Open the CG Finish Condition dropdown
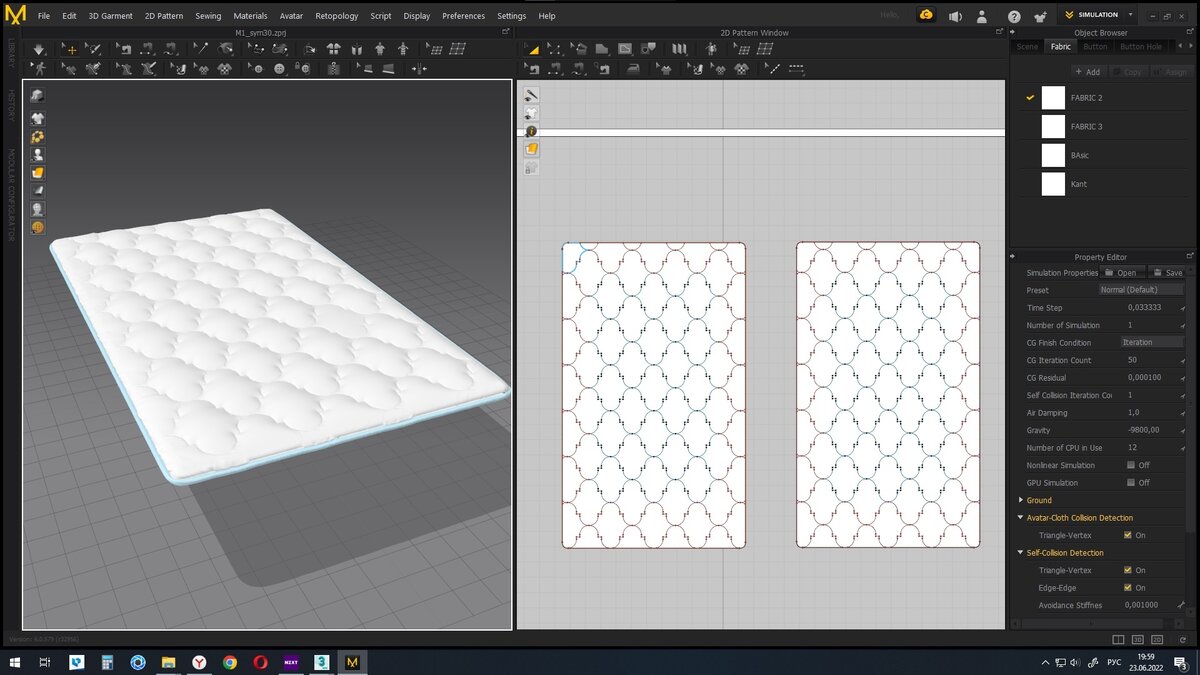This screenshot has width=1200, height=675. coord(1152,342)
